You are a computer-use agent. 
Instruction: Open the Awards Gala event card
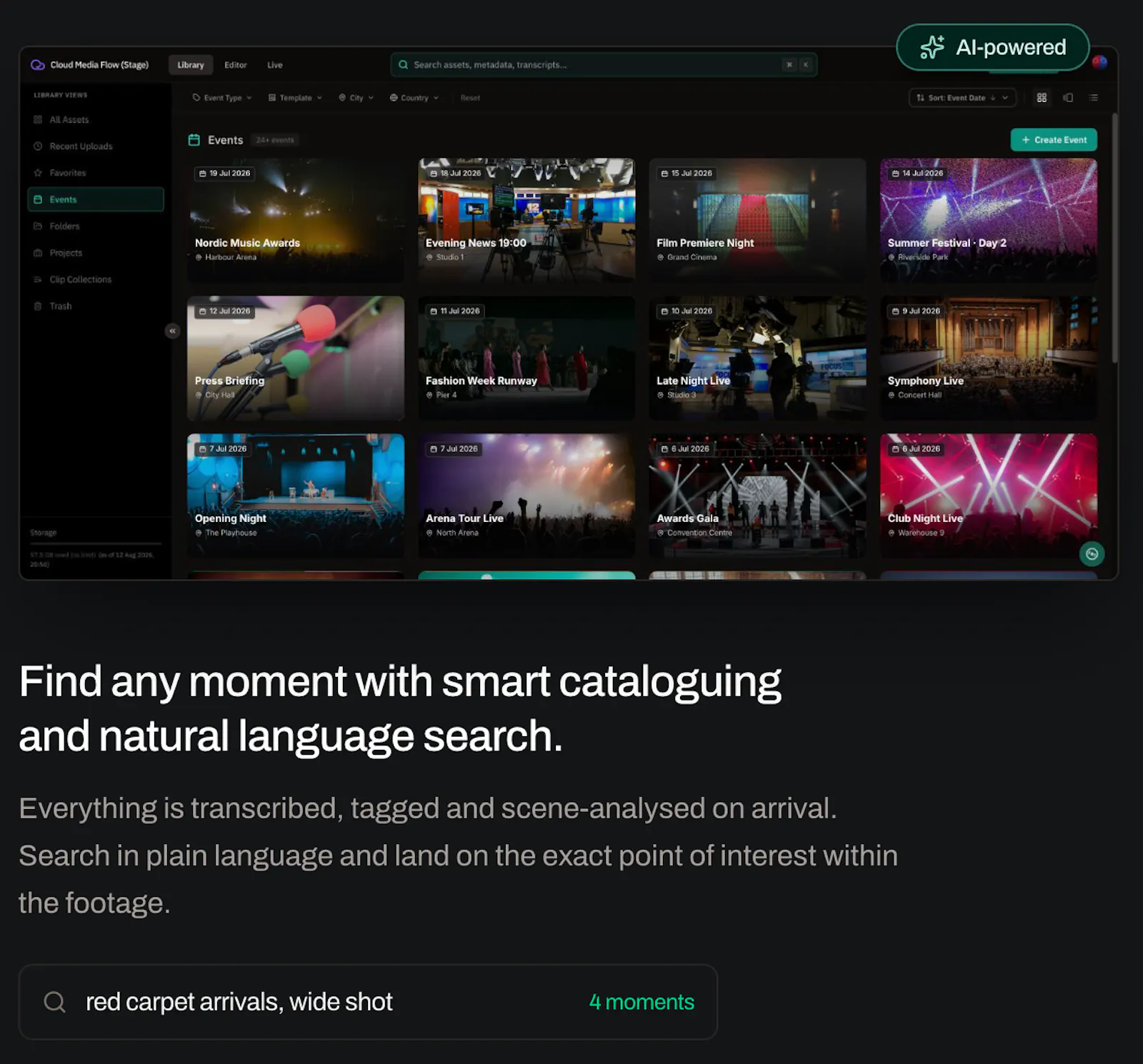point(757,496)
